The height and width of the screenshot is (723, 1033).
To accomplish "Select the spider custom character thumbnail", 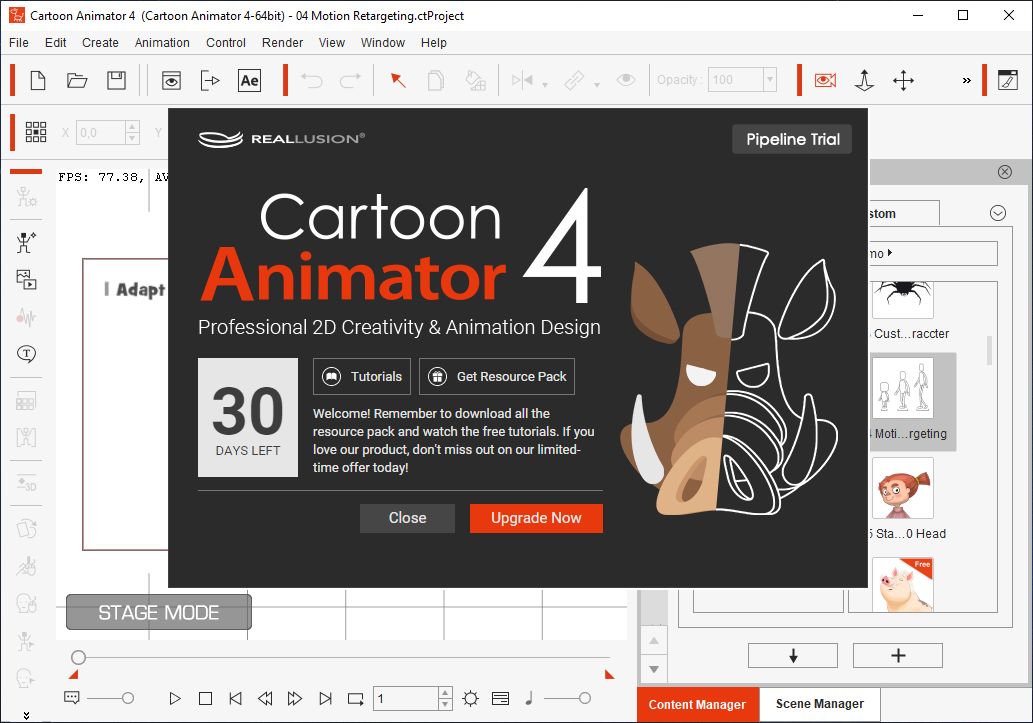I will pos(903,299).
